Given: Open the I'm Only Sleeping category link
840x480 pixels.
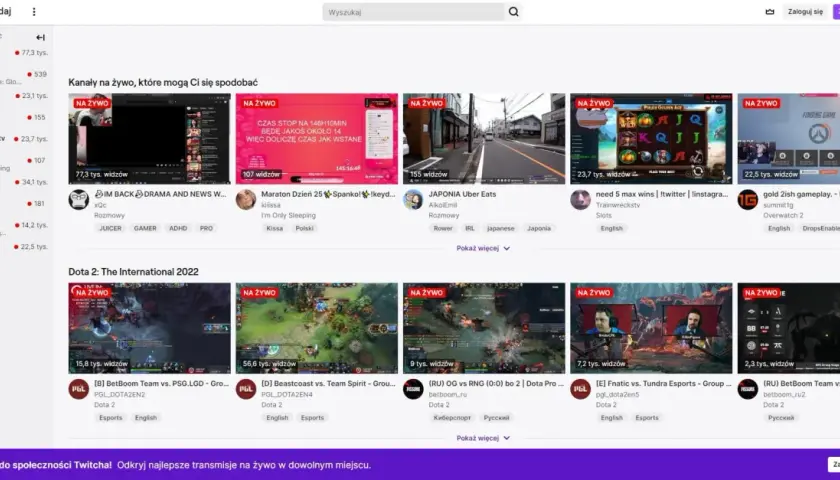Looking at the screenshot, I should pyautogui.click(x=288, y=215).
